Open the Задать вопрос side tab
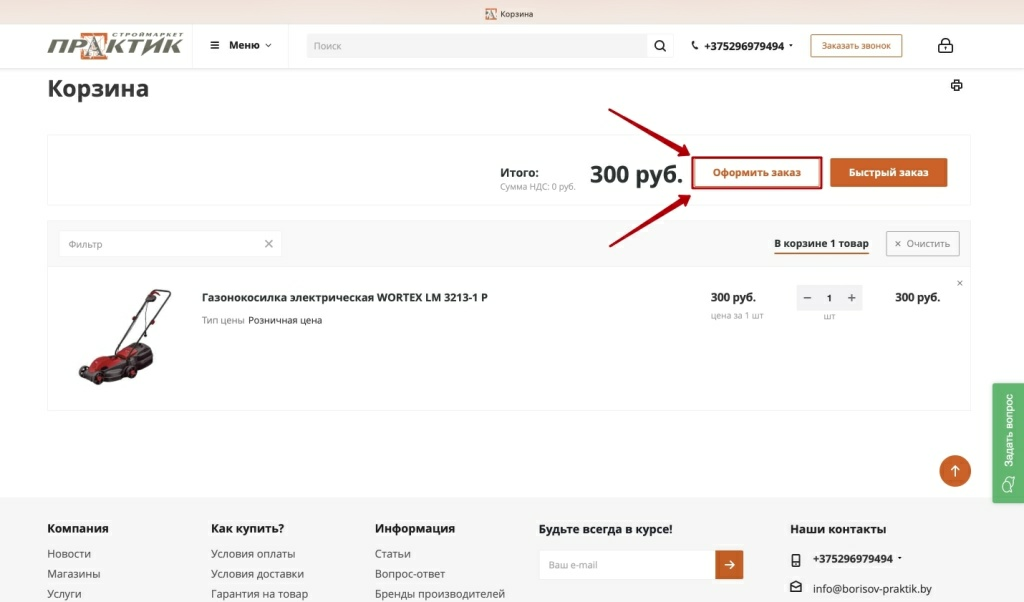This screenshot has width=1024, height=602. click(x=1008, y=443)
